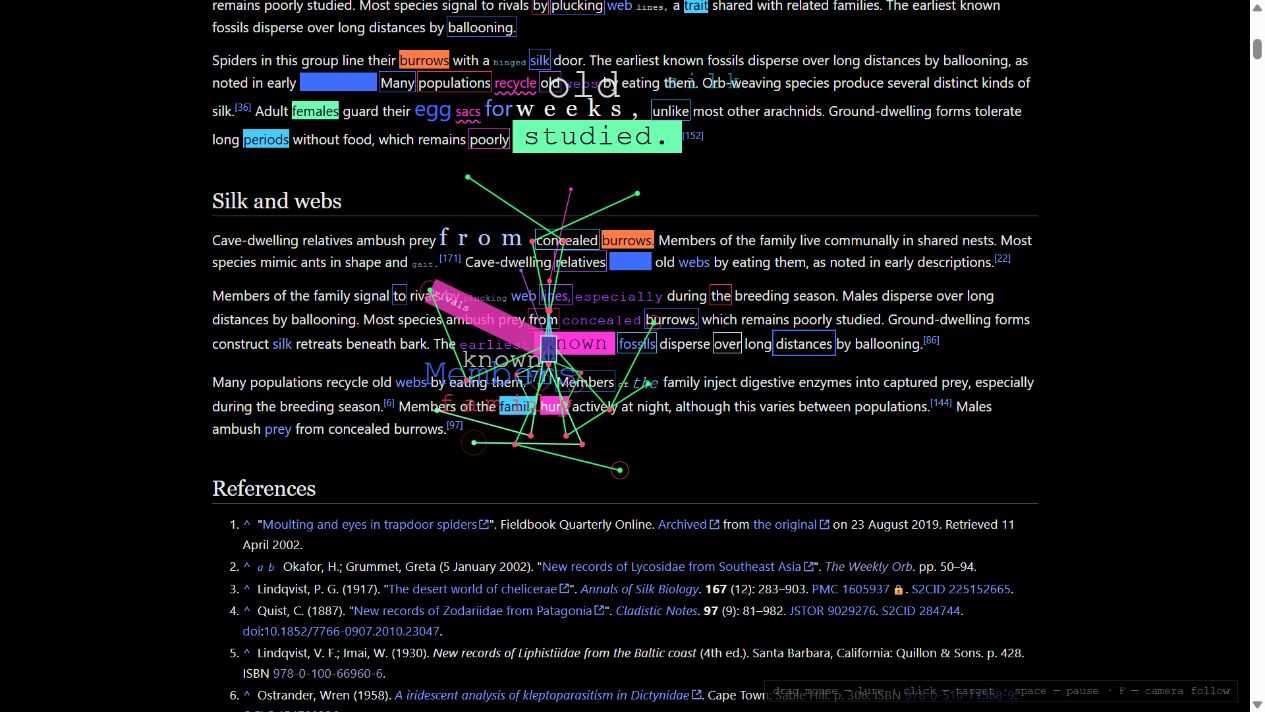Click the "Silk and webs" section heading
Screen dimensions: 1265x712
(277, 201)
